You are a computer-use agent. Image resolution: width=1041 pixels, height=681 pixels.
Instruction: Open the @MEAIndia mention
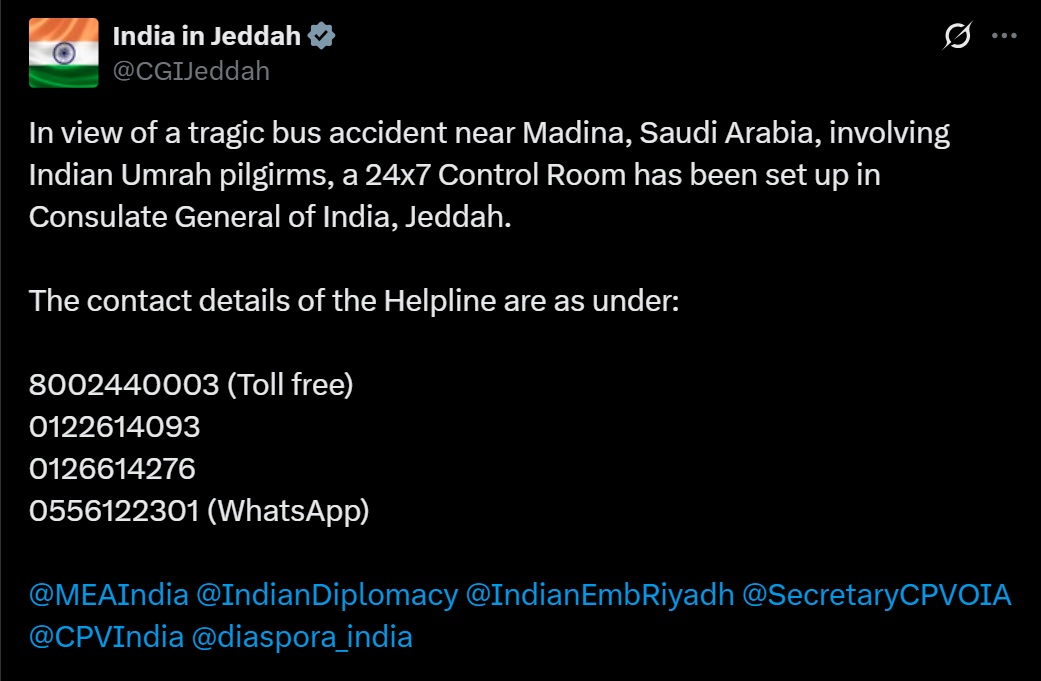109,595
